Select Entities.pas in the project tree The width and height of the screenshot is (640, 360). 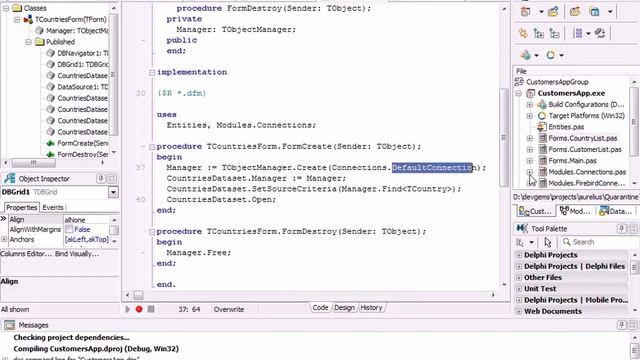[x=566, y=127]
